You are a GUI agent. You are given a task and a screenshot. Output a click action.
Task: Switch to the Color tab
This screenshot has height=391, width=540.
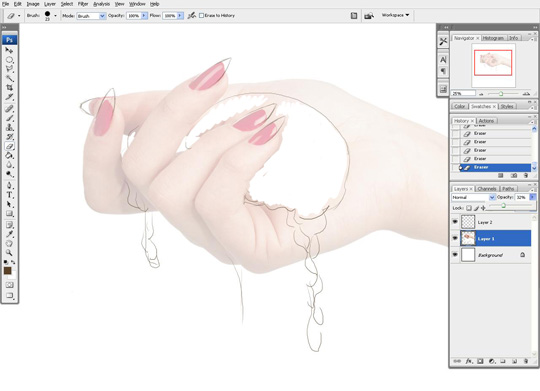click(460, 106)
